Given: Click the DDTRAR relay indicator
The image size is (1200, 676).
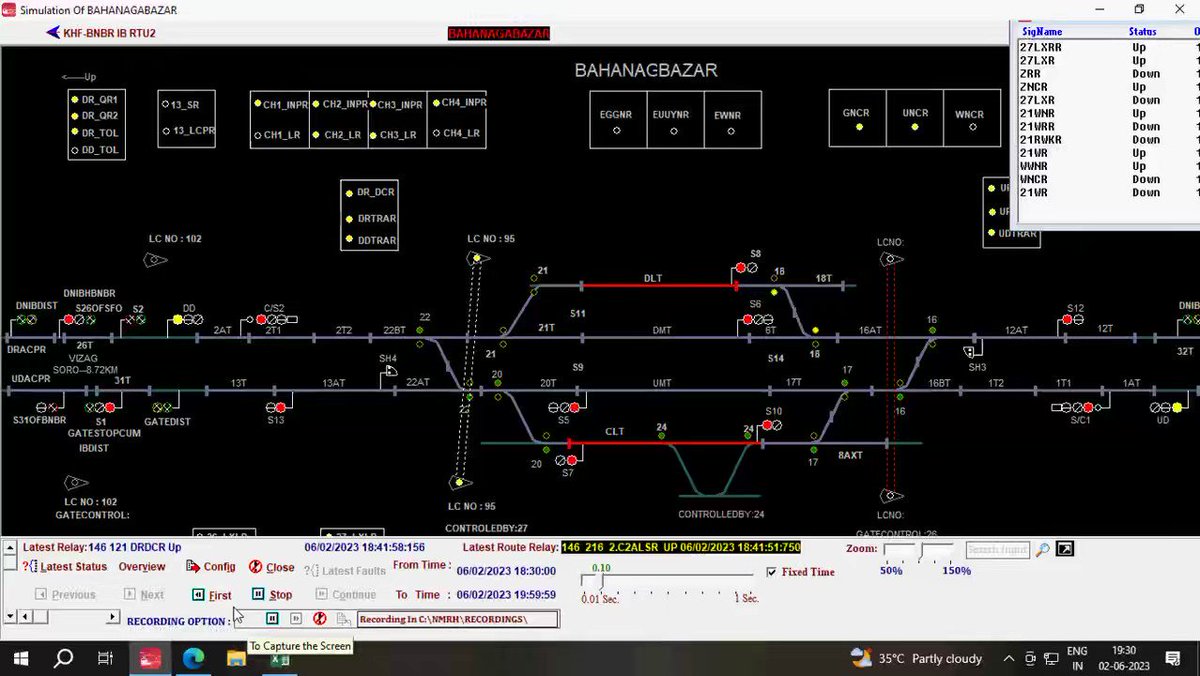Looking at the screenshot, I should tap(349, 240).
